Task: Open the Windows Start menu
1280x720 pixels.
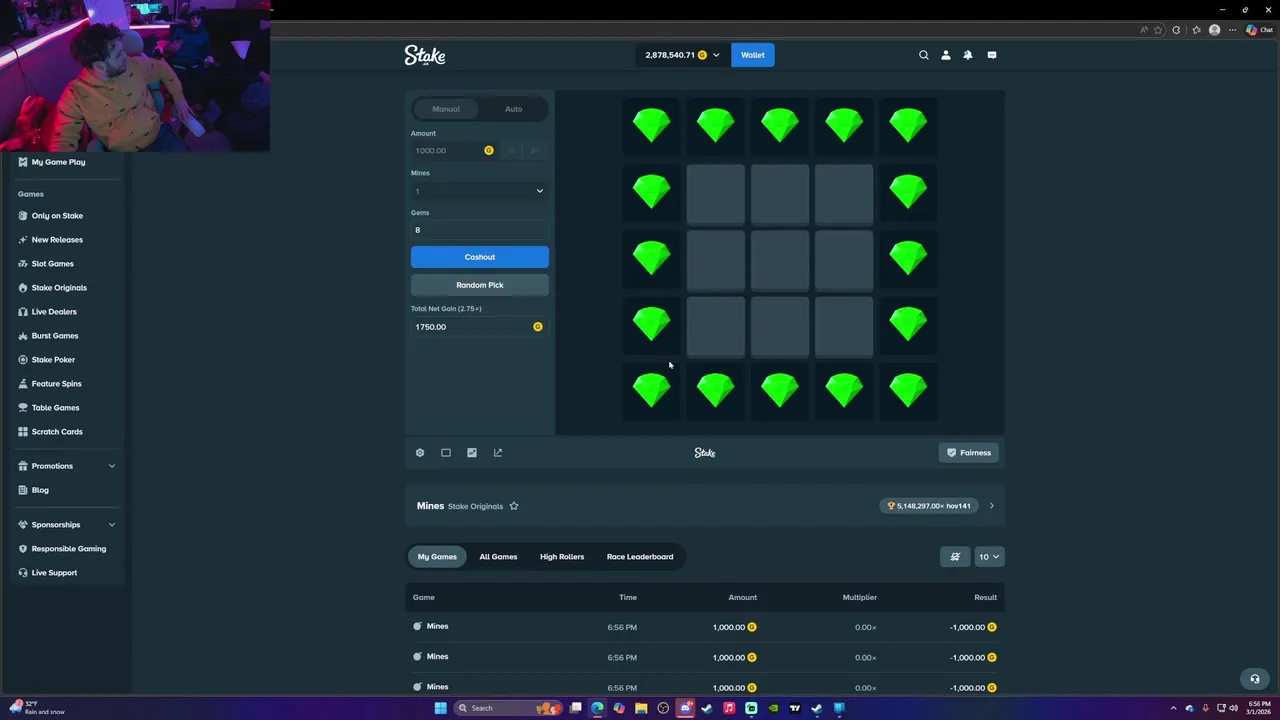Action: (440, 708)
